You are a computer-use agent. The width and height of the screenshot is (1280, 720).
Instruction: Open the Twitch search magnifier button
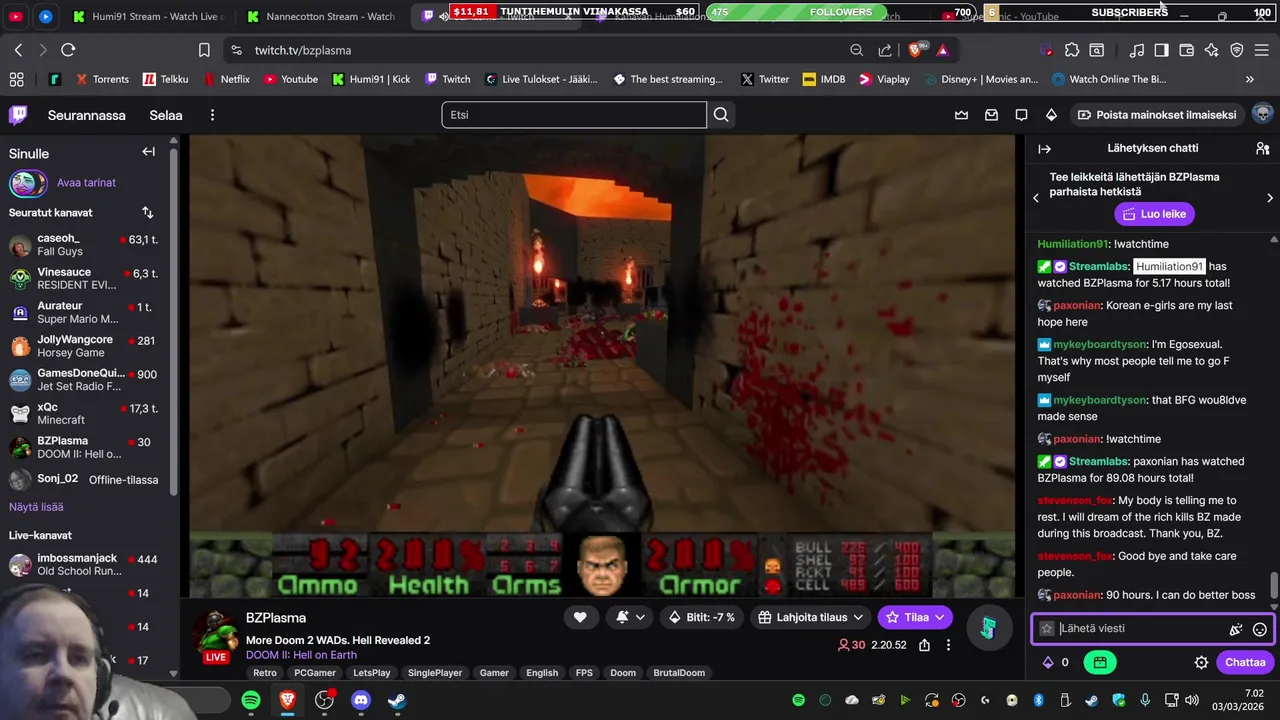(x=721, y=115)
